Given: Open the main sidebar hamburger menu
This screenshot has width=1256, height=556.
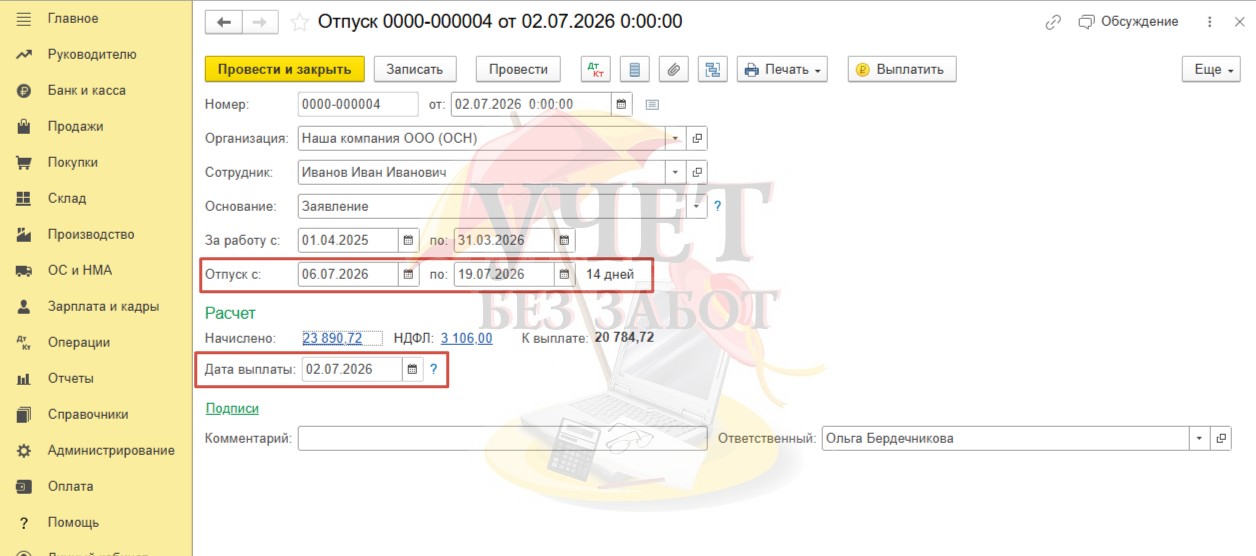Looking at the screenshot, I should click(24, 19).
